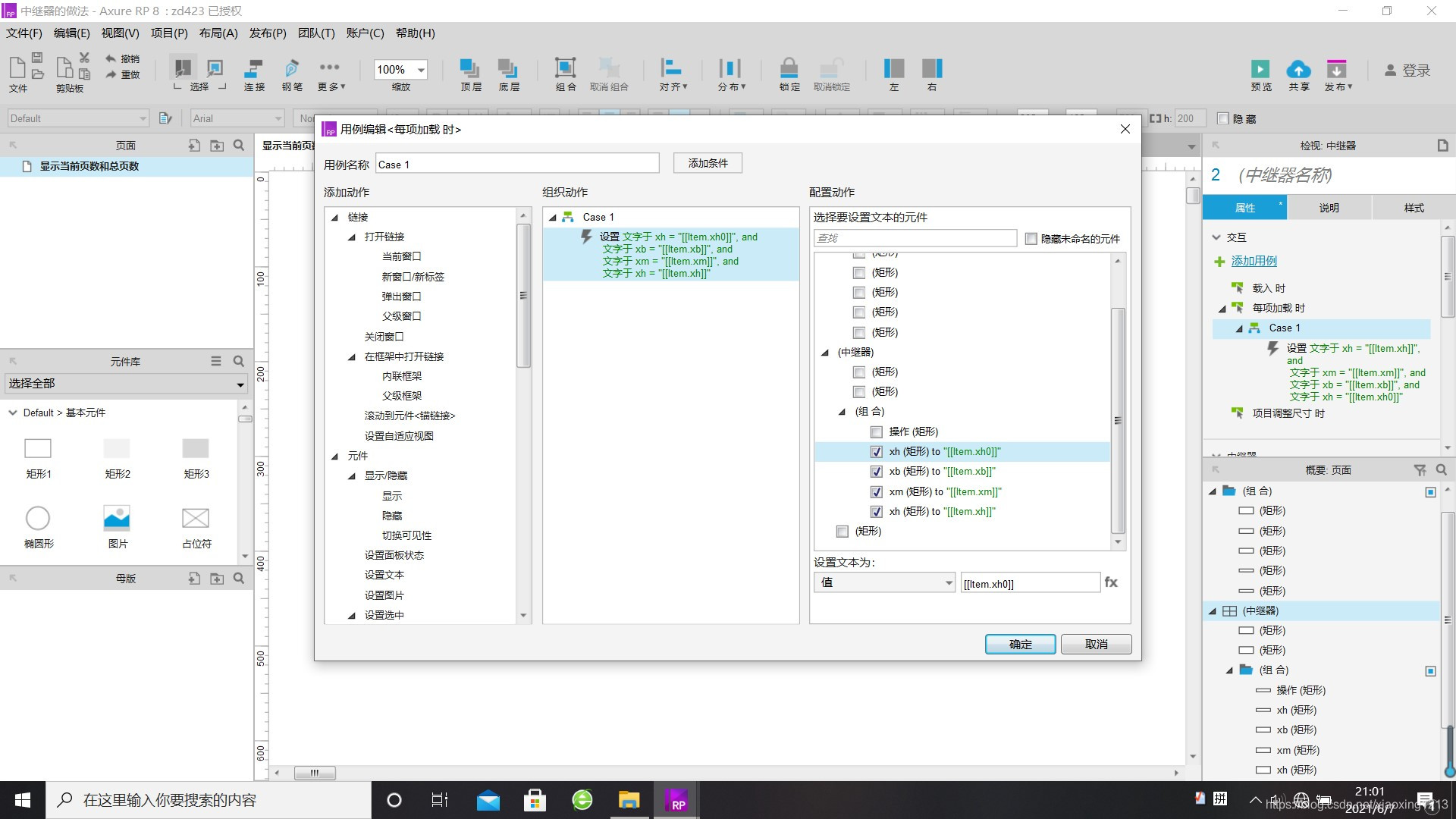Open the 布局(A) menu
Viewport: 1456px width, 819px height.
point(218,33)
